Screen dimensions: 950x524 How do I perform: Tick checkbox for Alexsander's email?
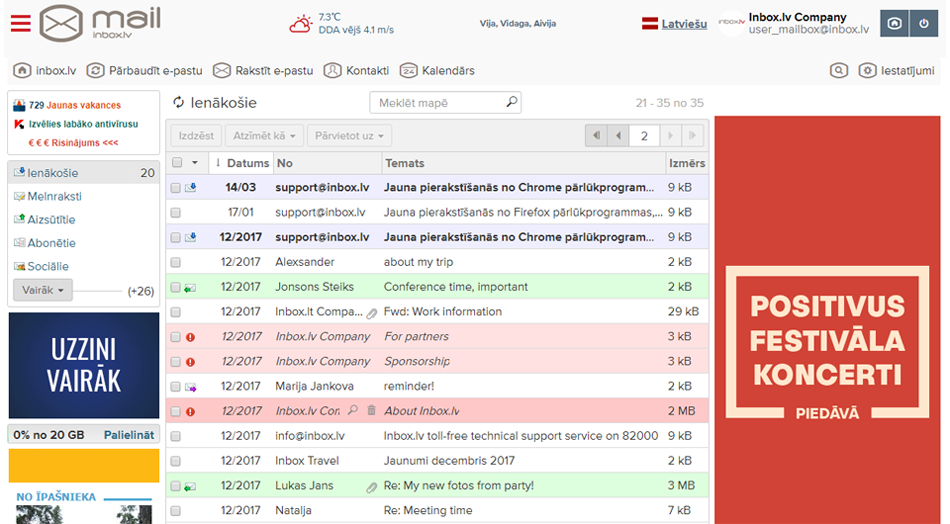click(176, 262)
